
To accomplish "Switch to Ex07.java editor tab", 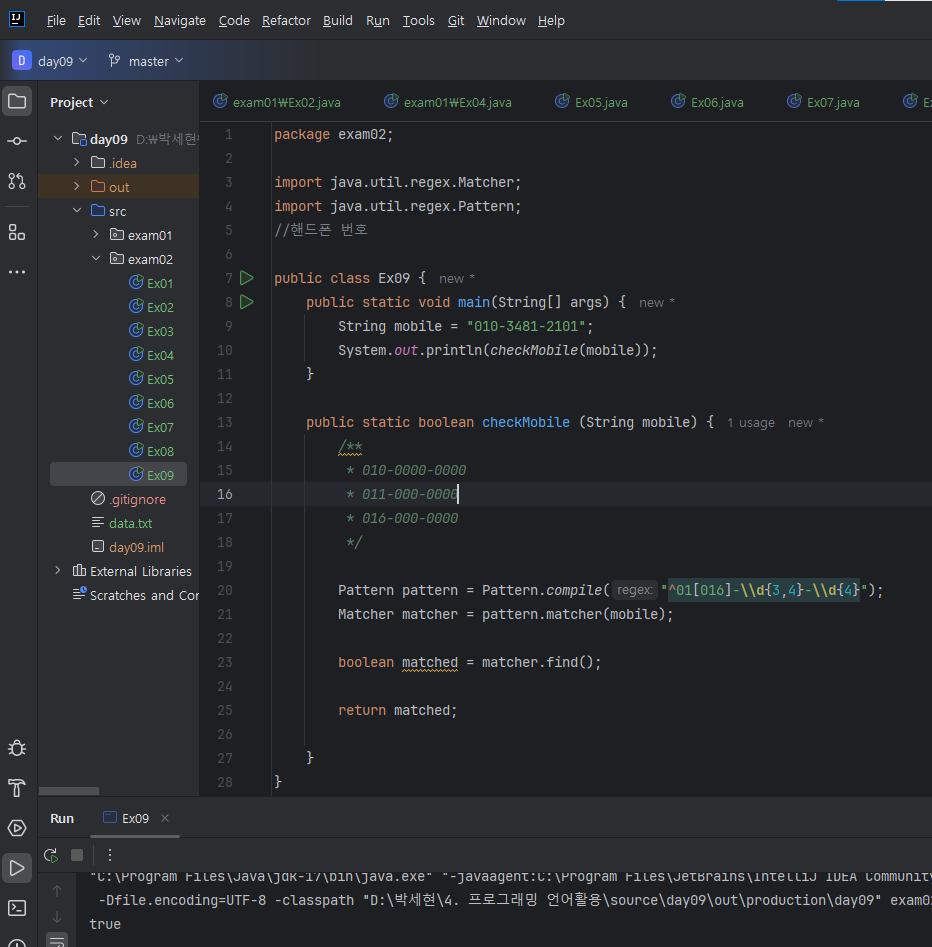I will [823, 102].
